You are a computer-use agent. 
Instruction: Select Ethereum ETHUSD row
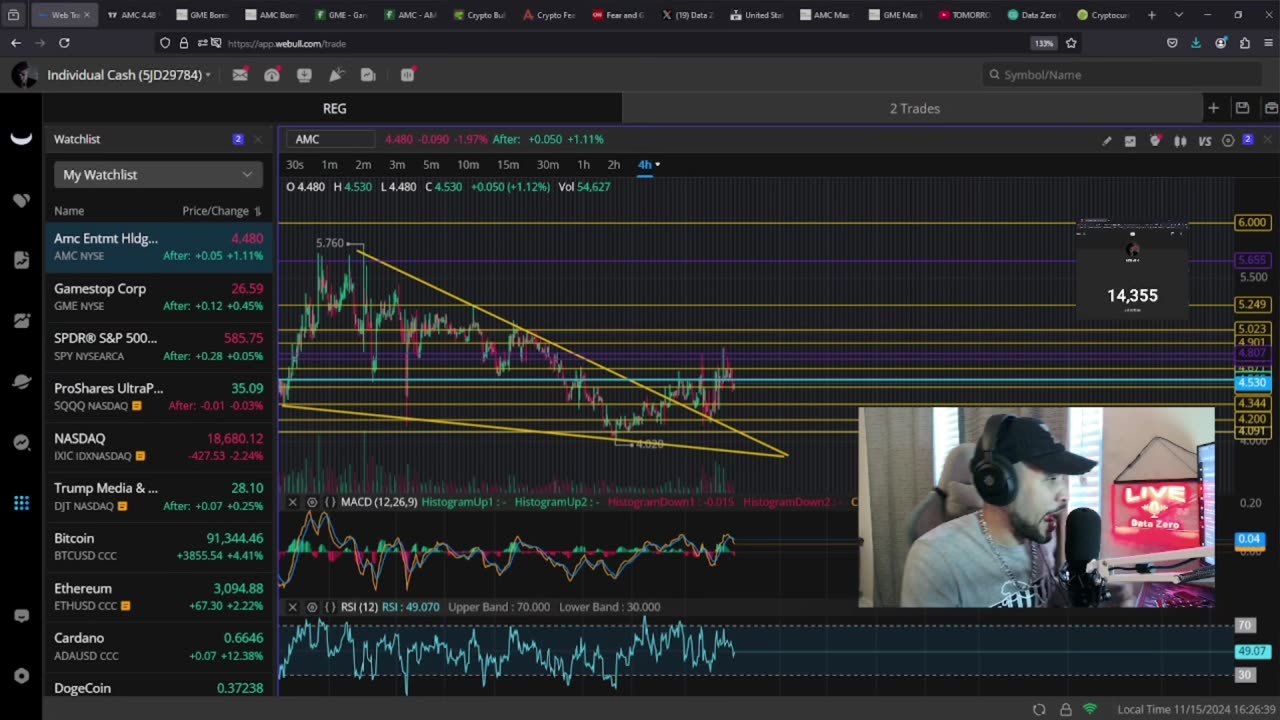click(x=158, y=597)
